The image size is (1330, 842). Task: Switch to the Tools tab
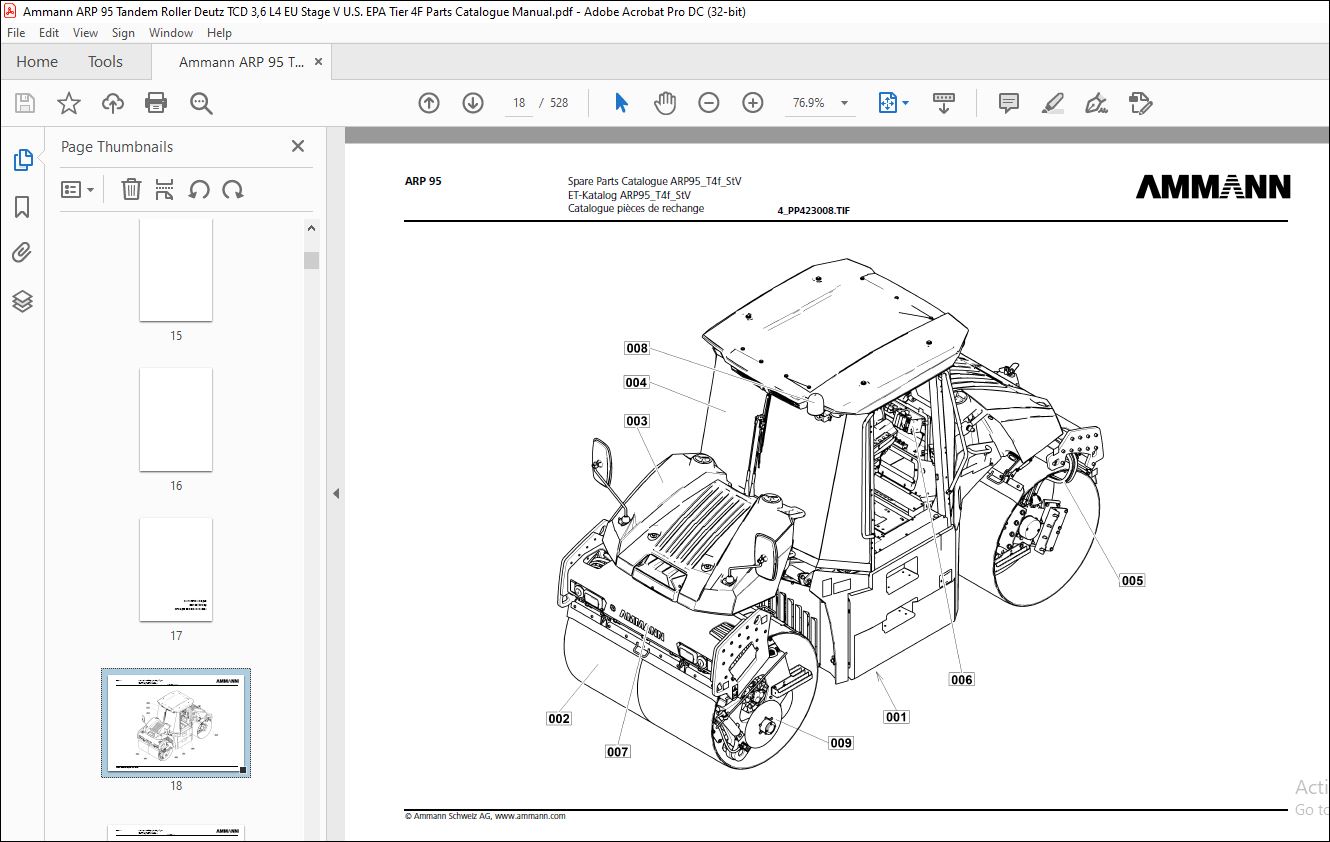click(x=105, y=62)
